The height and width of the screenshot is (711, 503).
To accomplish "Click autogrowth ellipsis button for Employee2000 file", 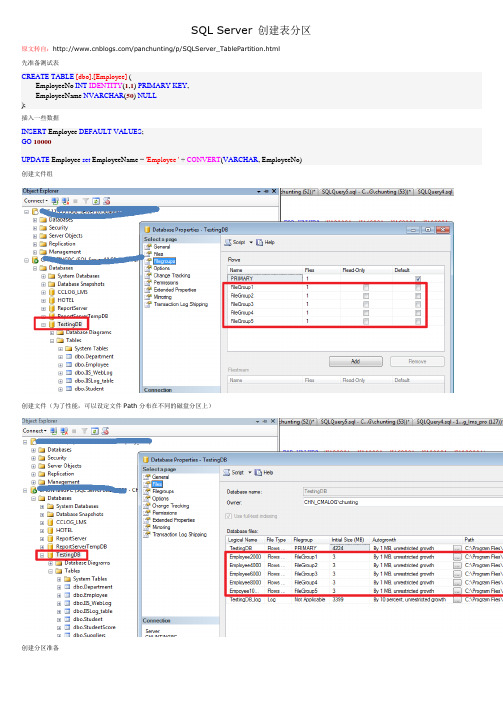I will point(457,557).
